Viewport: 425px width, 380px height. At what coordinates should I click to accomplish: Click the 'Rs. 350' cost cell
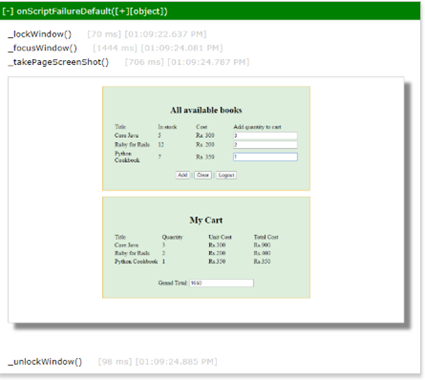pyautogui.click(x=205, y=157)
